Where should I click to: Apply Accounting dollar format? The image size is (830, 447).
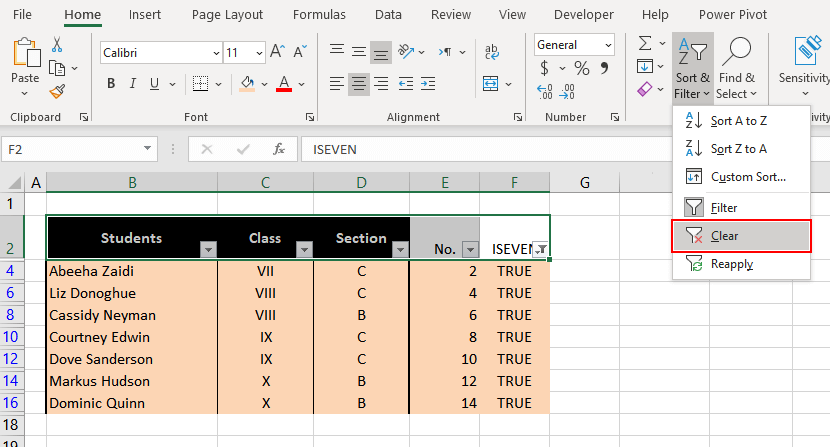(x=544, y=68)
